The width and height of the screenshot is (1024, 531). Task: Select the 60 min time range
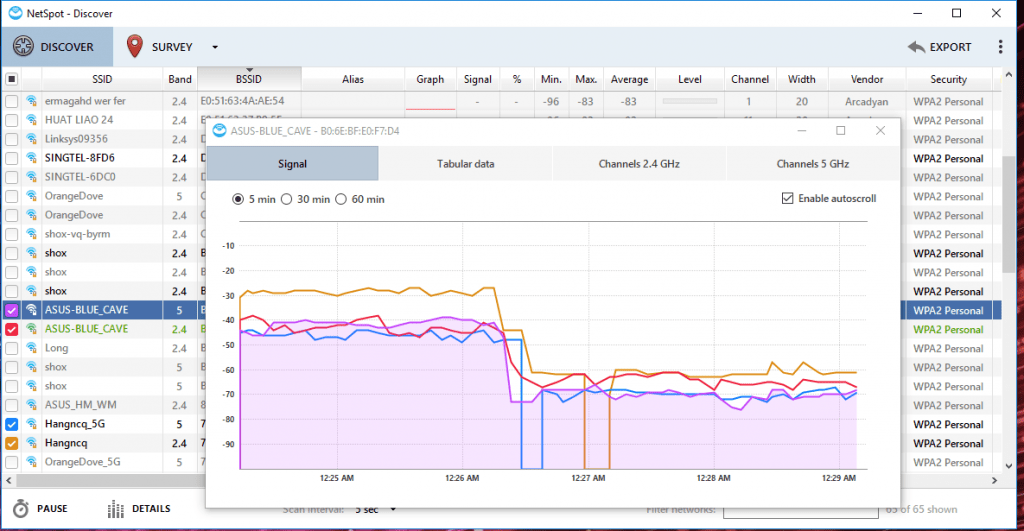[341, 199]
